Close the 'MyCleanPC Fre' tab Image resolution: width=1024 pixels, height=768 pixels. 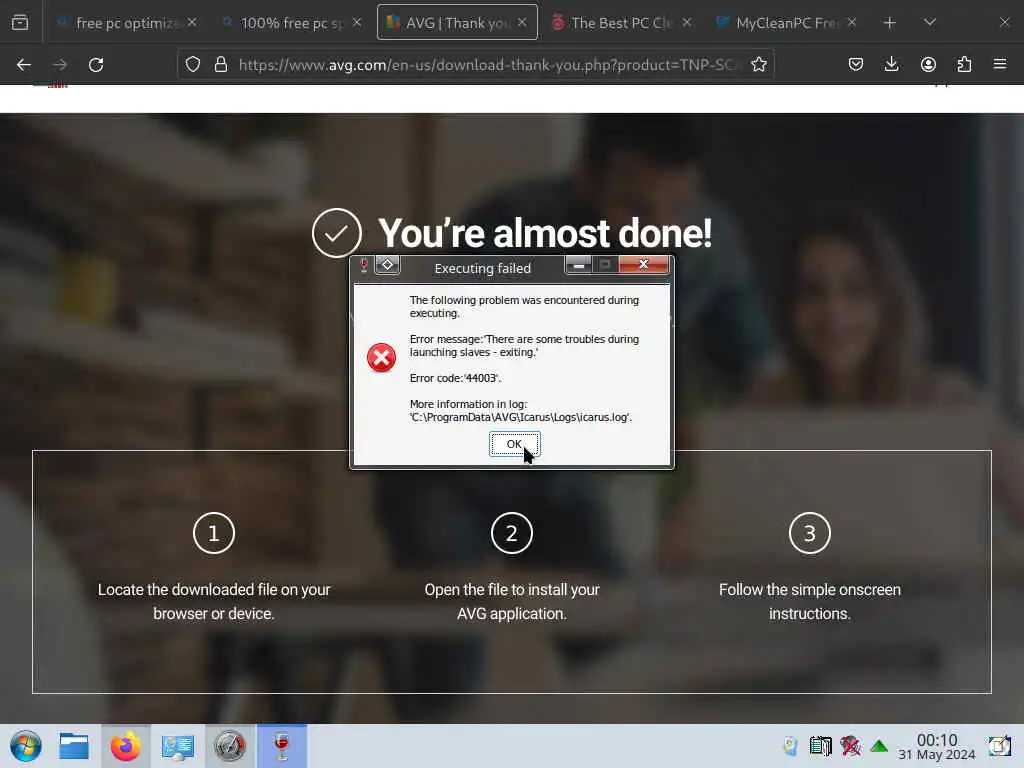852,22
